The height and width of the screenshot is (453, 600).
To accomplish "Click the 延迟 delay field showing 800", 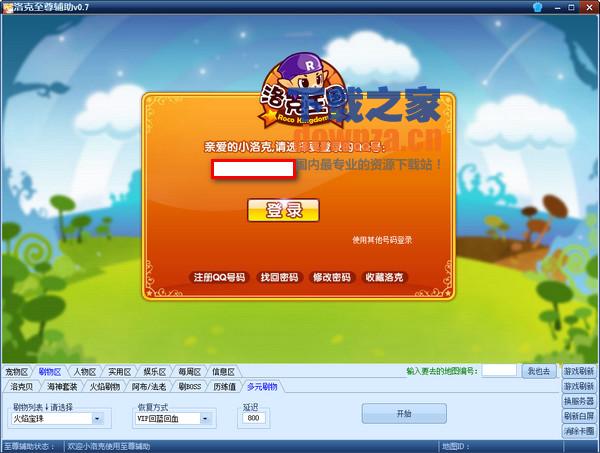I will coord(253,419).
